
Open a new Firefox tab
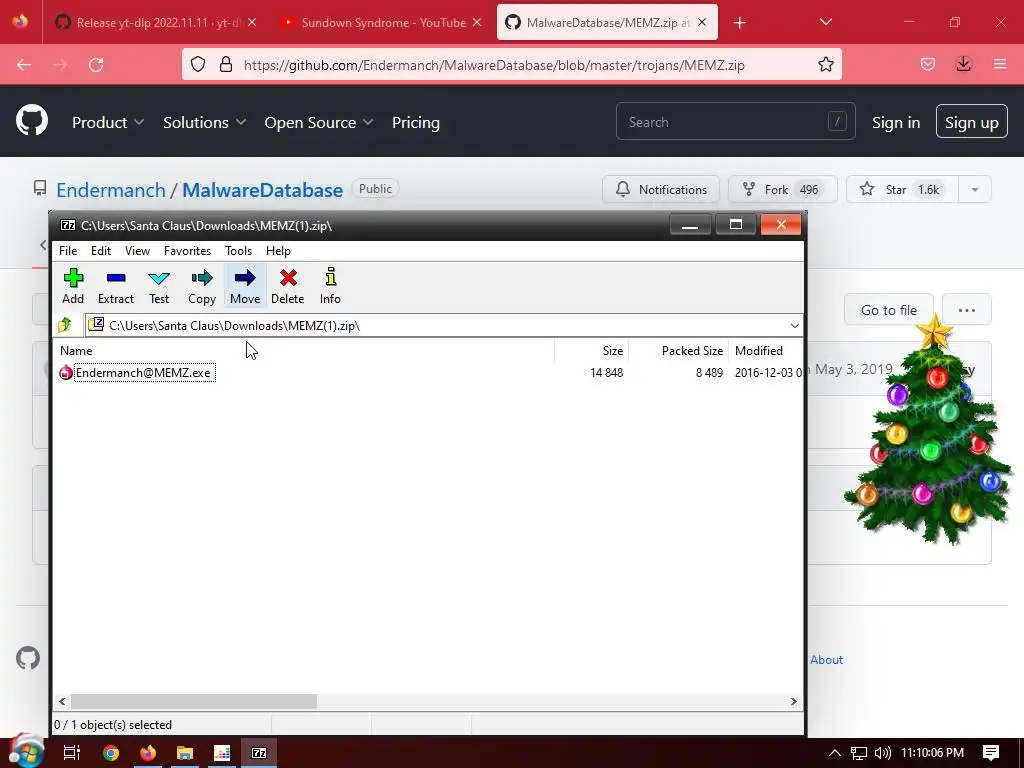(x=739, y=23)
